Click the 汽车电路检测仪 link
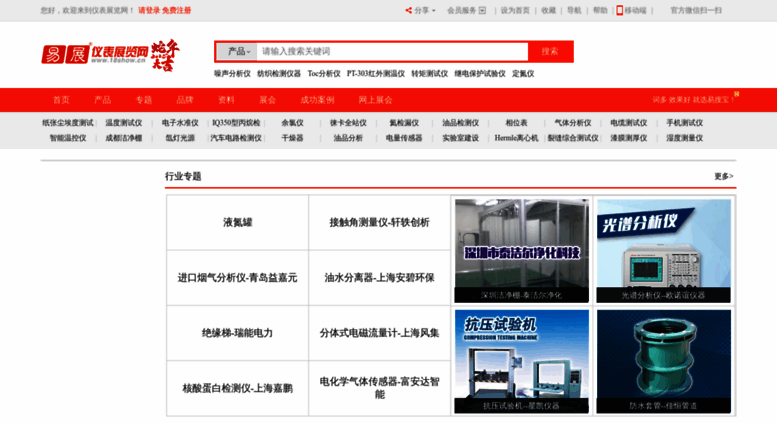This screenshot has height=423, width=777. (x=236, y=138)
